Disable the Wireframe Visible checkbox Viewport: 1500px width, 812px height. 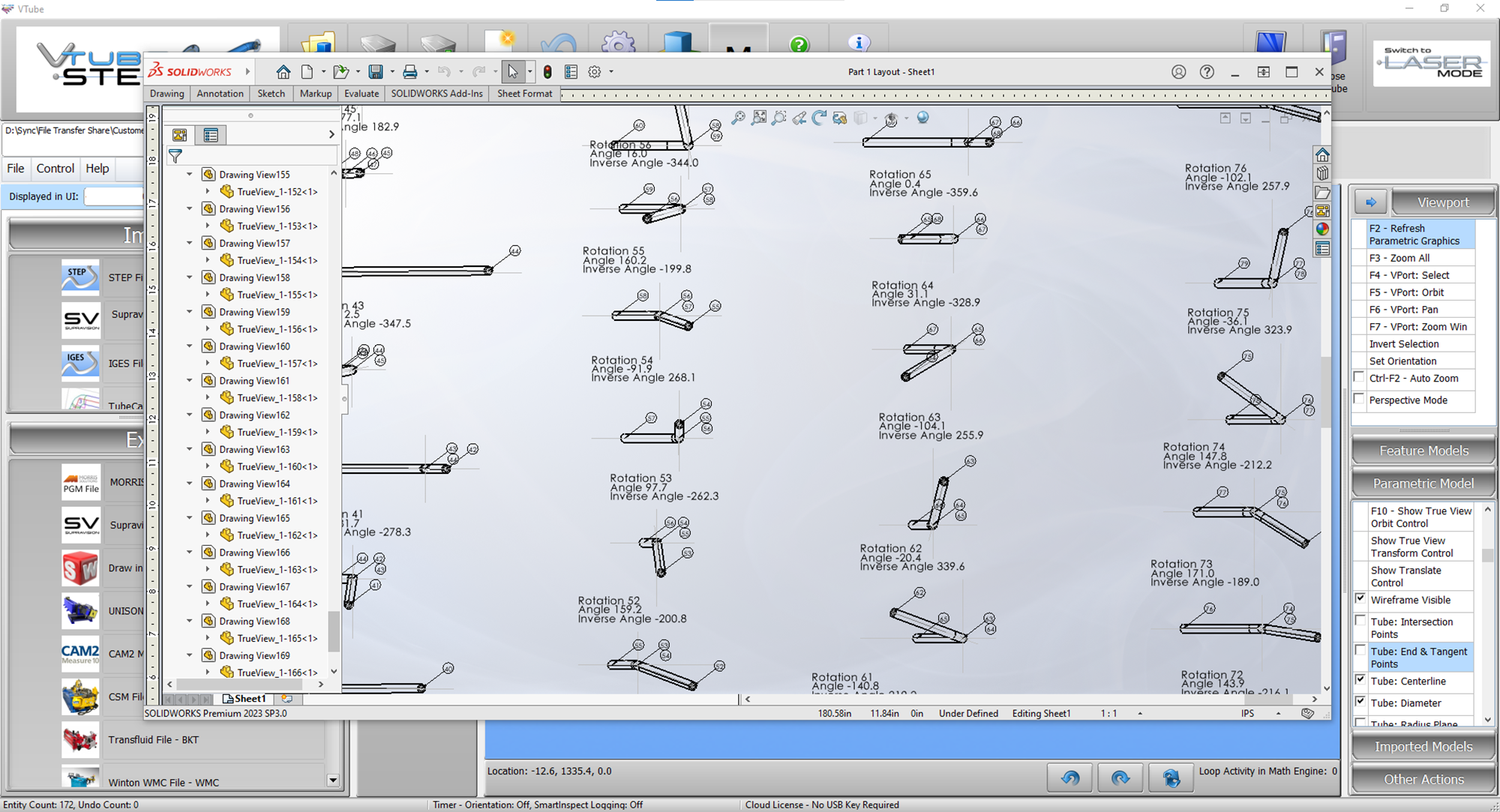1360,599
